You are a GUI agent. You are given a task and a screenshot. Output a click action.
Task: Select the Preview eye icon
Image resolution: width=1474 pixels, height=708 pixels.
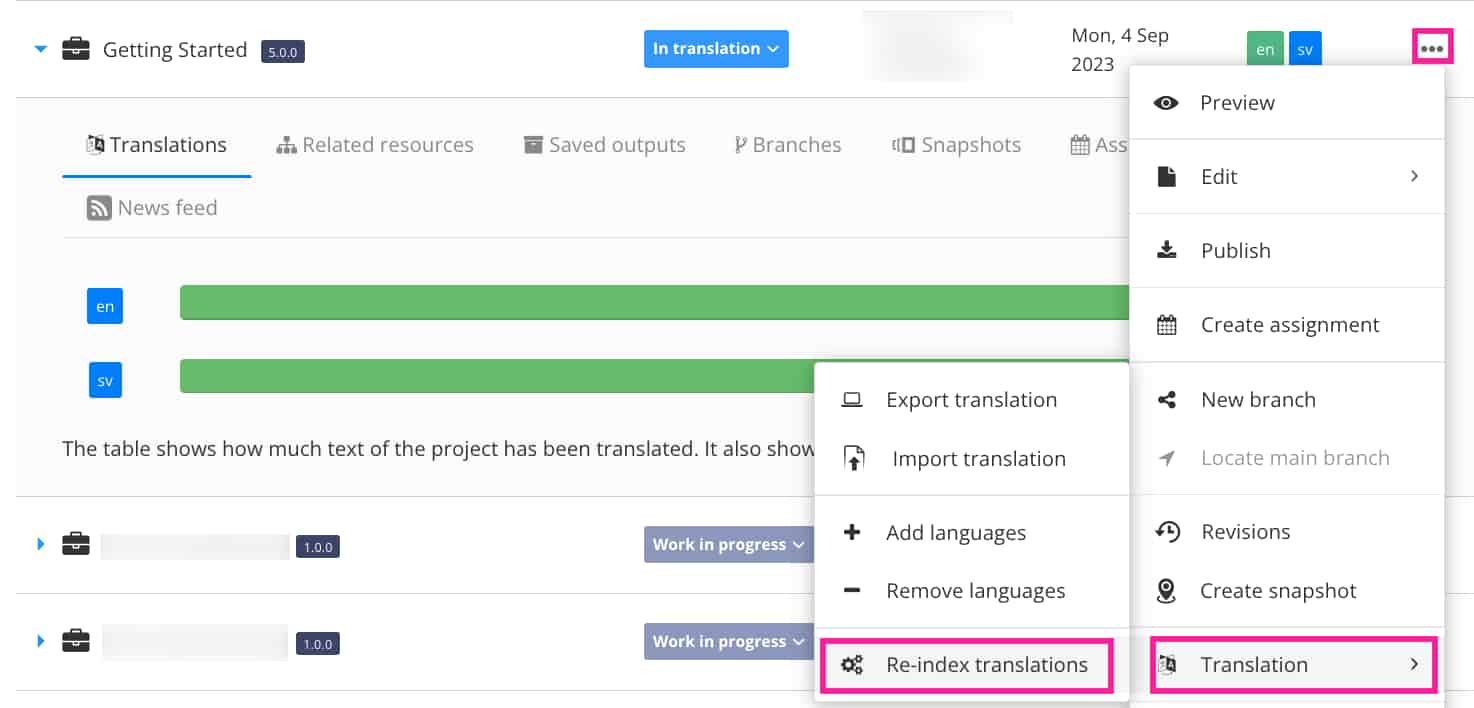1166,102
